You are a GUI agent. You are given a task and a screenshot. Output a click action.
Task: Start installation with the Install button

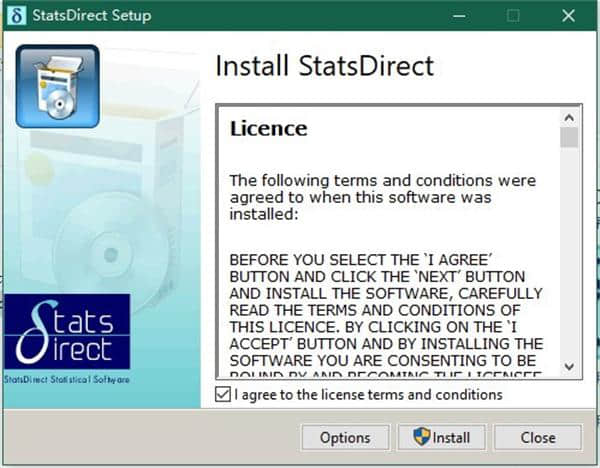point(441,438)
